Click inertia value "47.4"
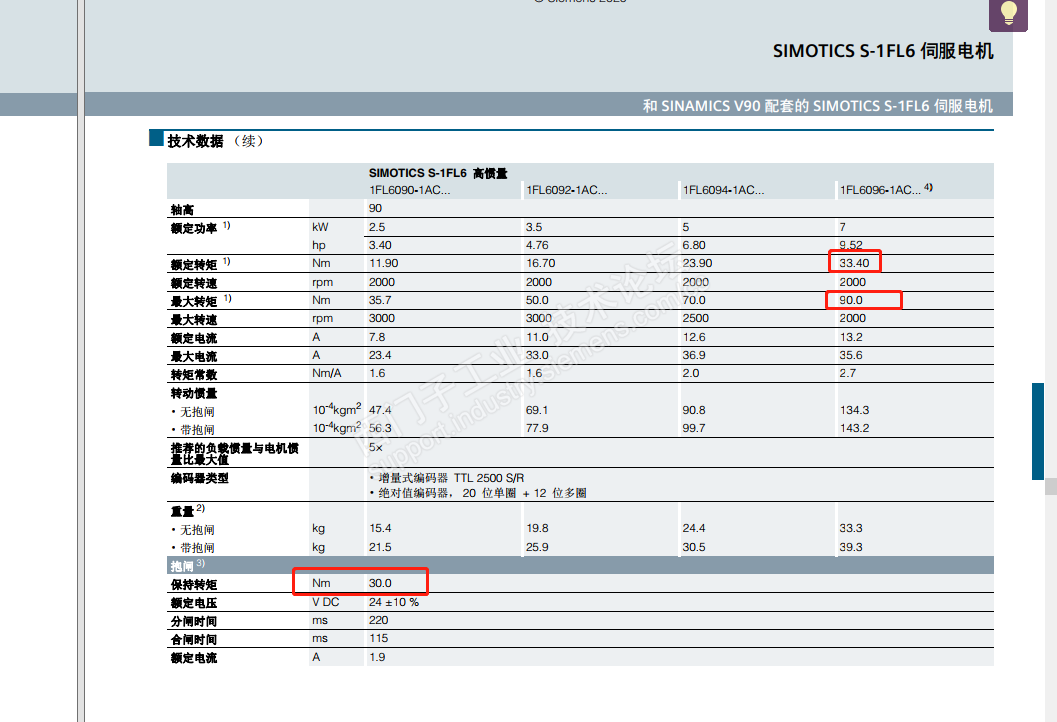The height and width of the screenshot is (722, 1057). (380, 410)
